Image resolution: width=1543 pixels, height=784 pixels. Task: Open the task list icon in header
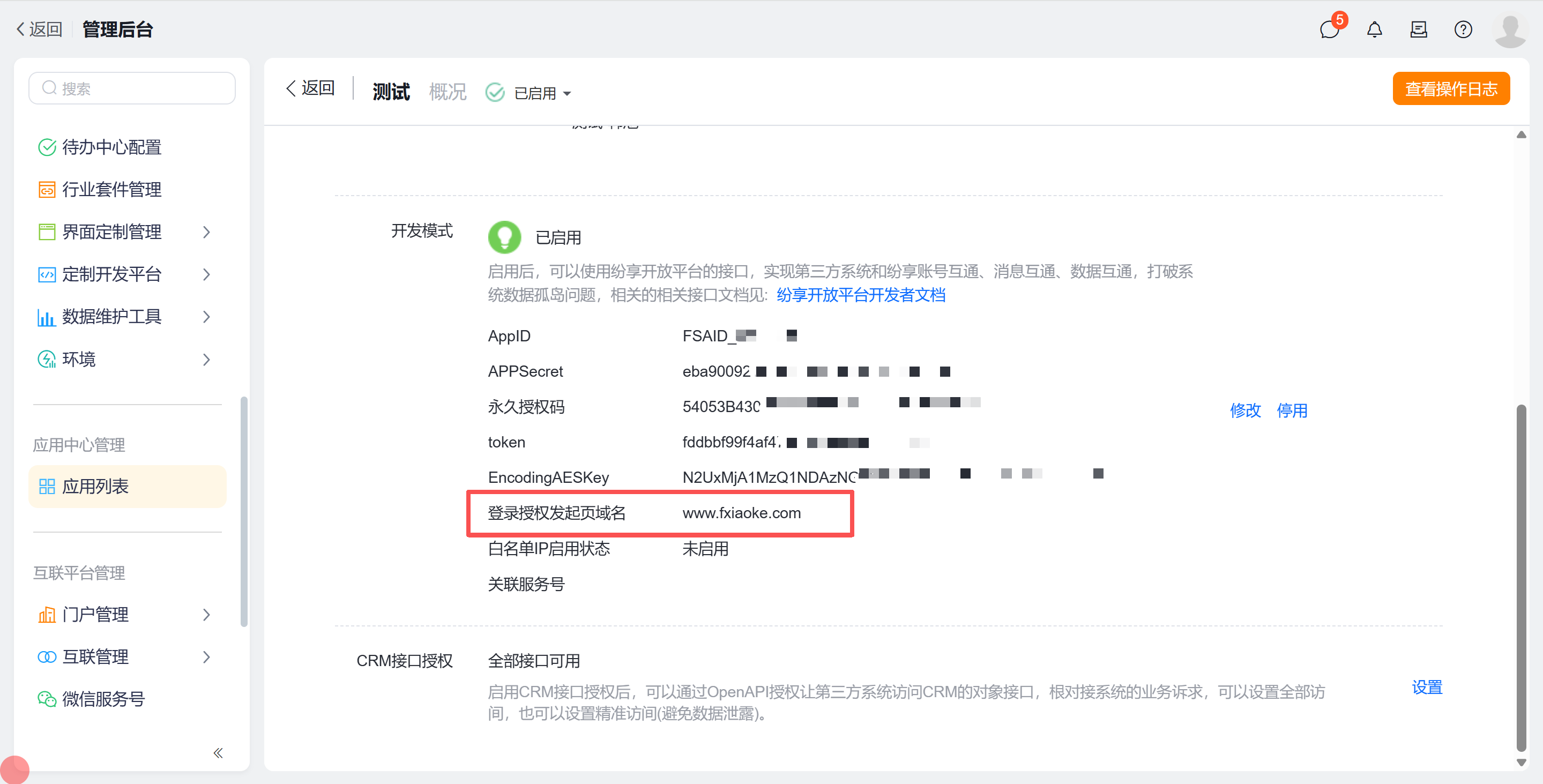coord(1419,29)
